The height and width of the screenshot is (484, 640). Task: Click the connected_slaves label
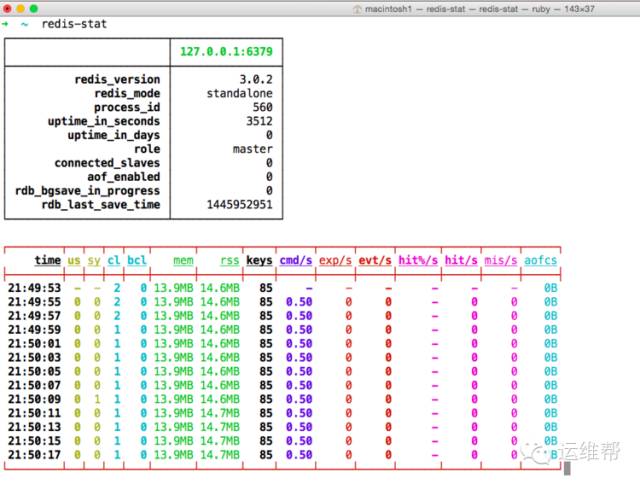pos(107,163)
